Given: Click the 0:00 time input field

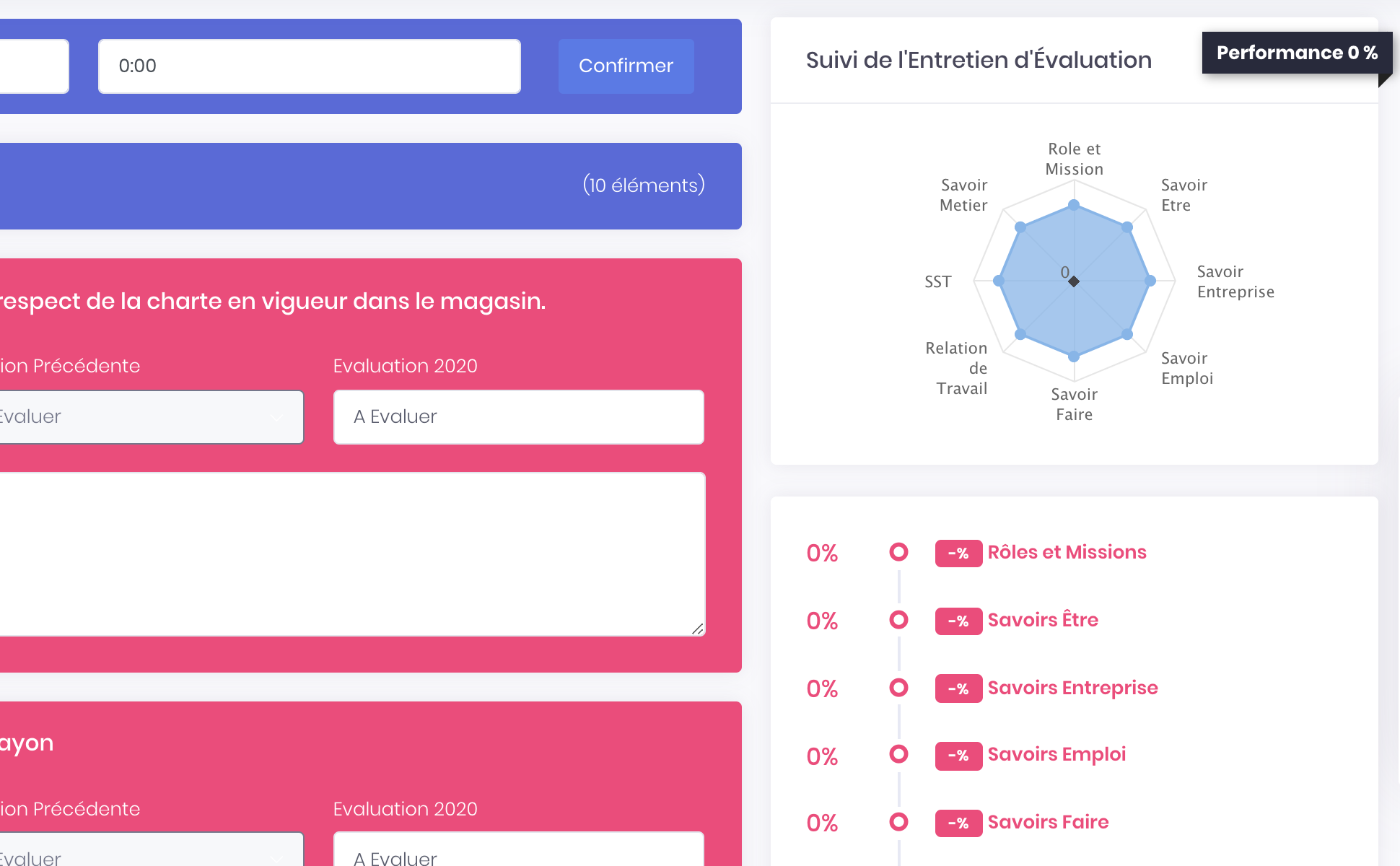Looking at the screenshot, I should [309, 66].
